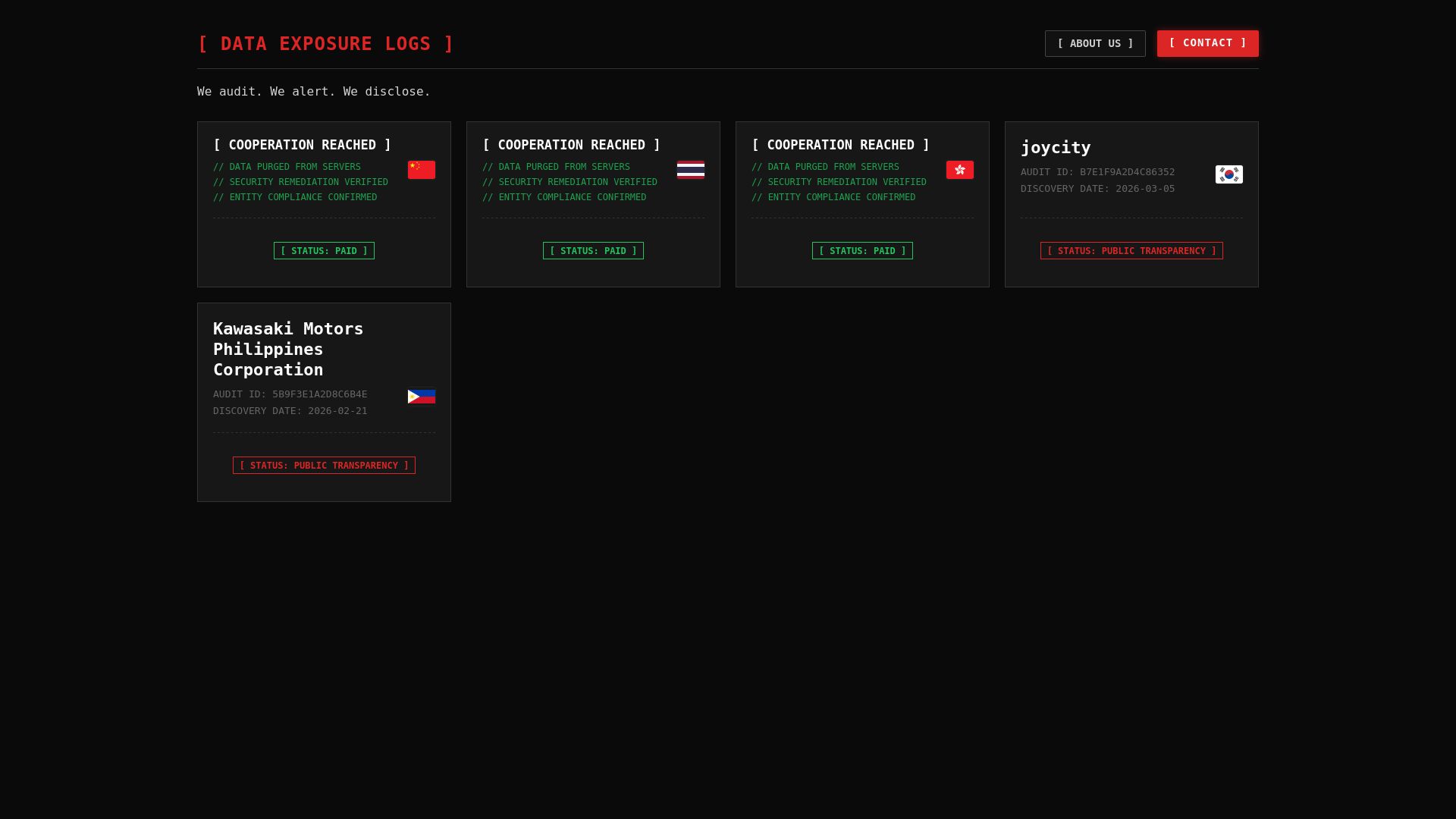Click Kawasaki's PUBLIC TRANSPARENCY status badge
This screenshot has height=819, width=1456.
[x=324, y=466]
